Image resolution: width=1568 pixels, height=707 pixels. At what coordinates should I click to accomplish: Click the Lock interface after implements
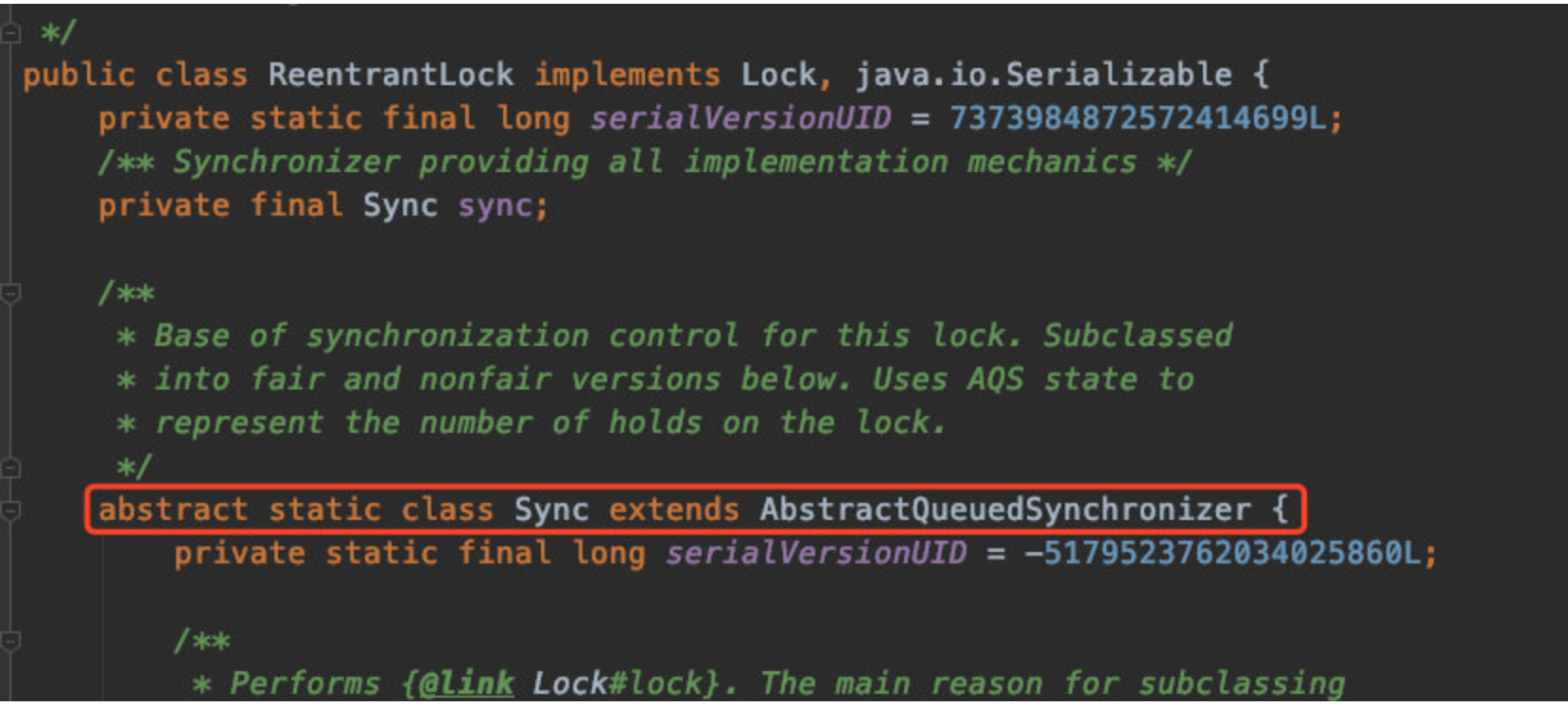pyautogui.click(x=778, y=75)
